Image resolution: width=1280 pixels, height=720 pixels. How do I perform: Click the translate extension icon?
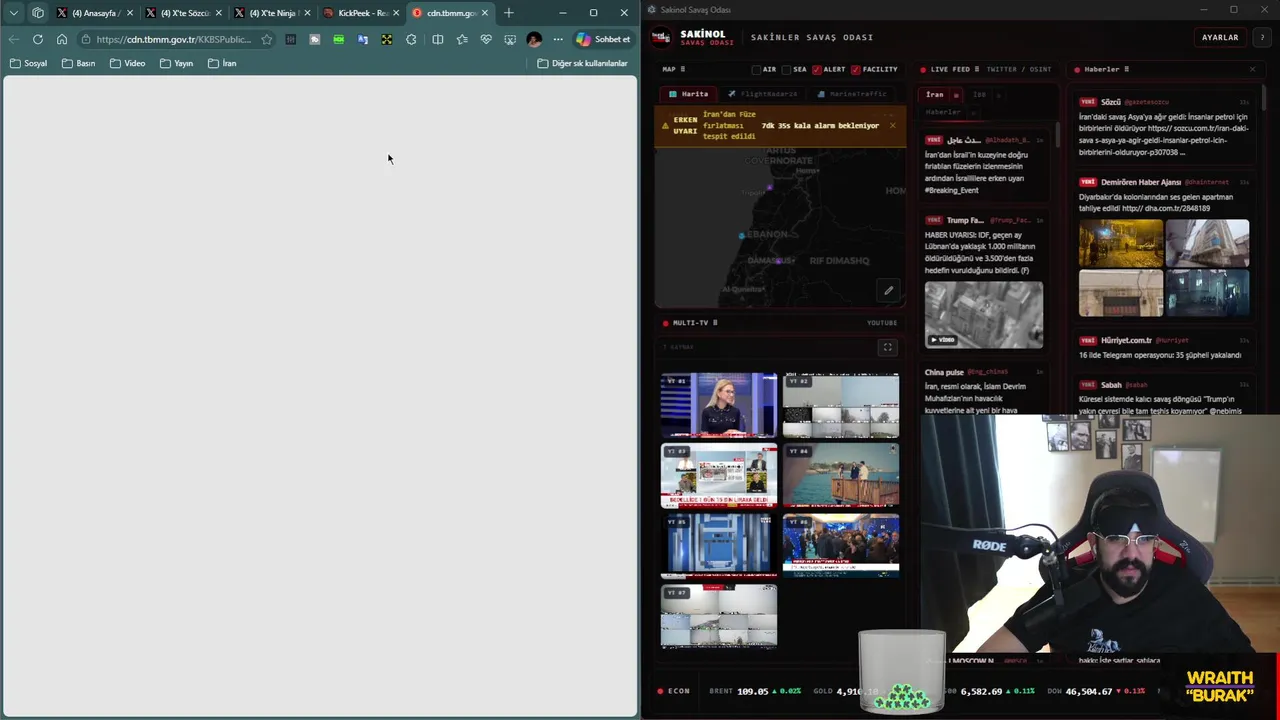pos(363,39)
